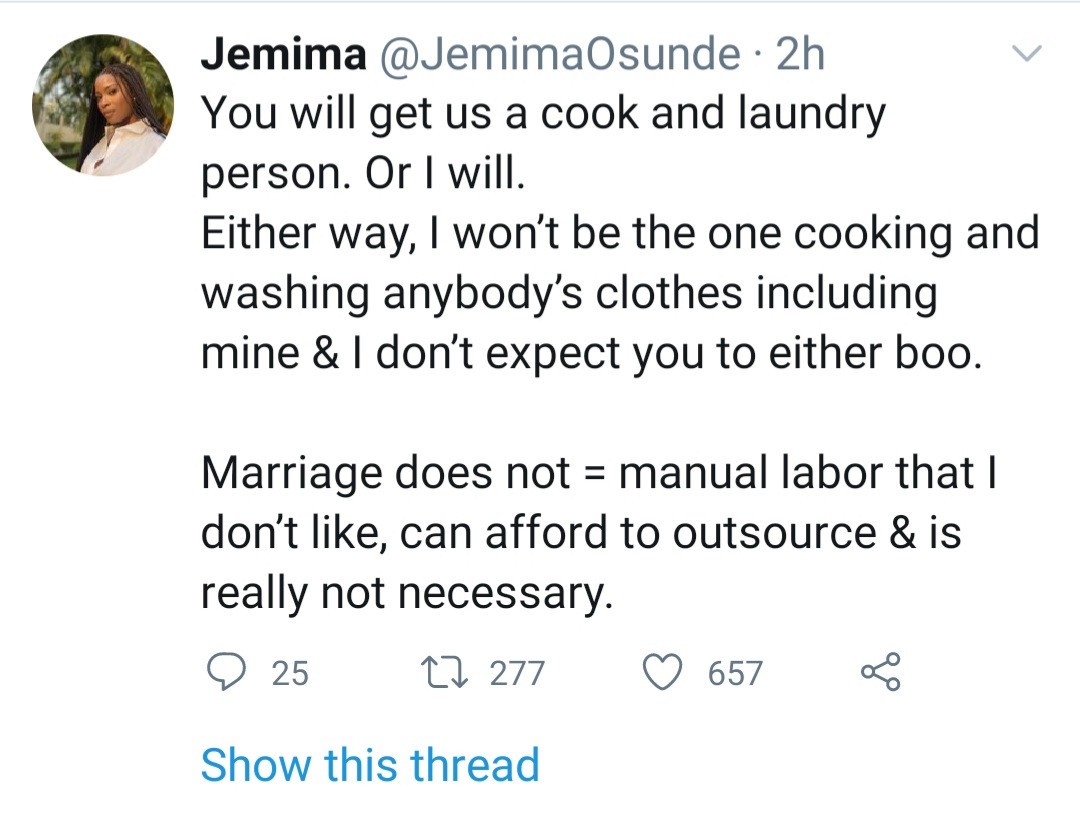This screenshot has width=1080, height=818.
Task: Open the tweet options chevron menu
Action: (x=1028, y=53)
